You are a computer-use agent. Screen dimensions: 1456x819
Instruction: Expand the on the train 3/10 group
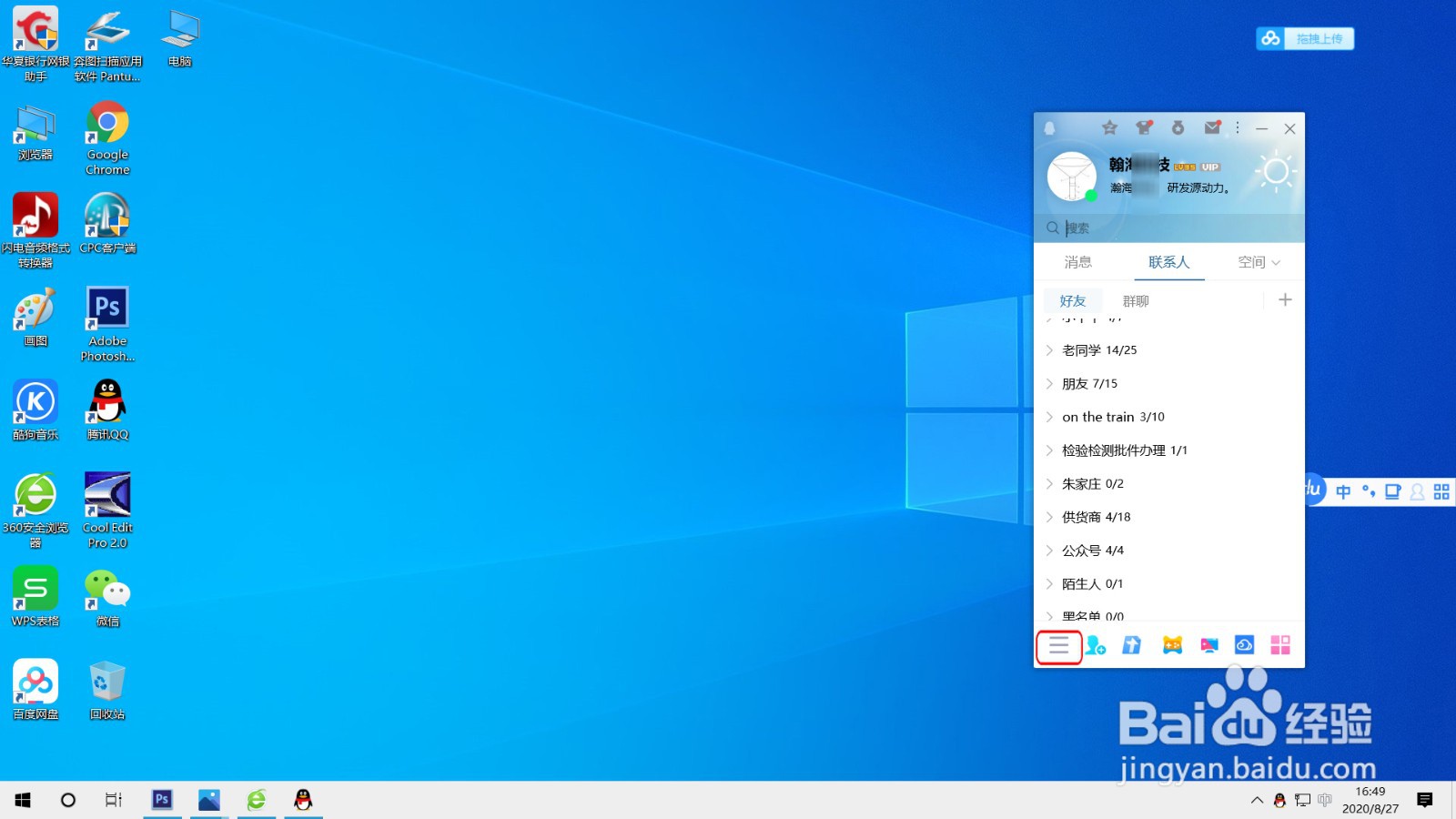click(1169, 417)
